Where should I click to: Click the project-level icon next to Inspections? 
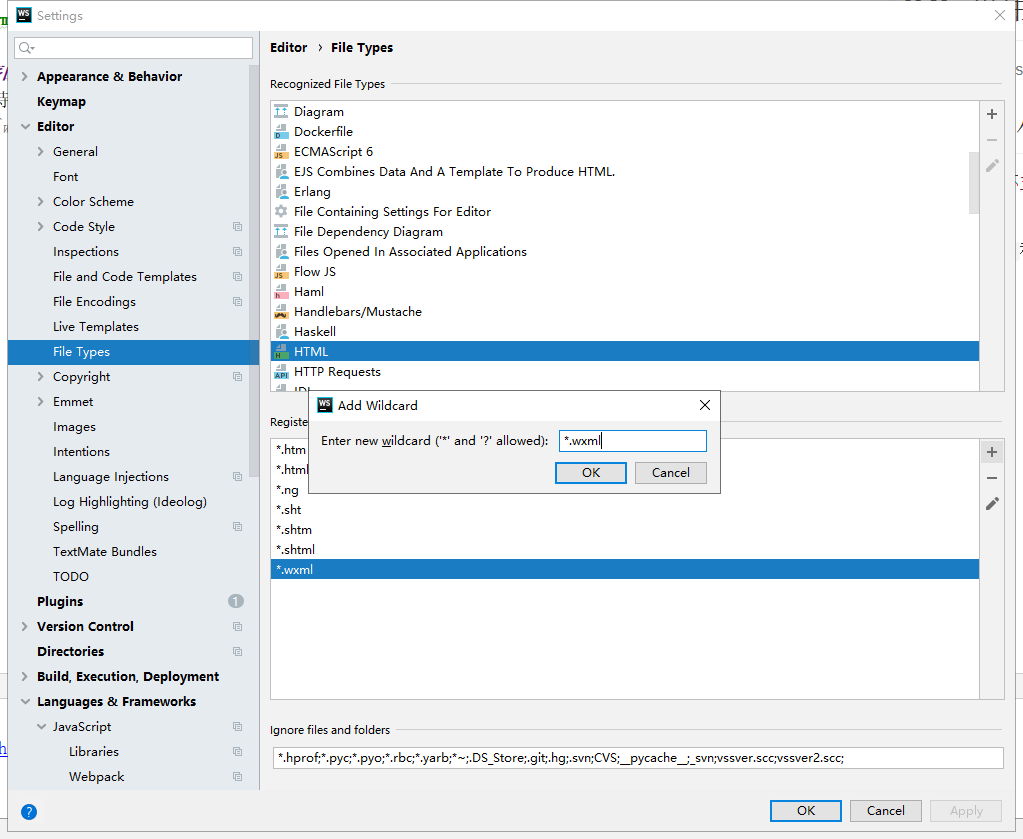click(x=237, y=252)
